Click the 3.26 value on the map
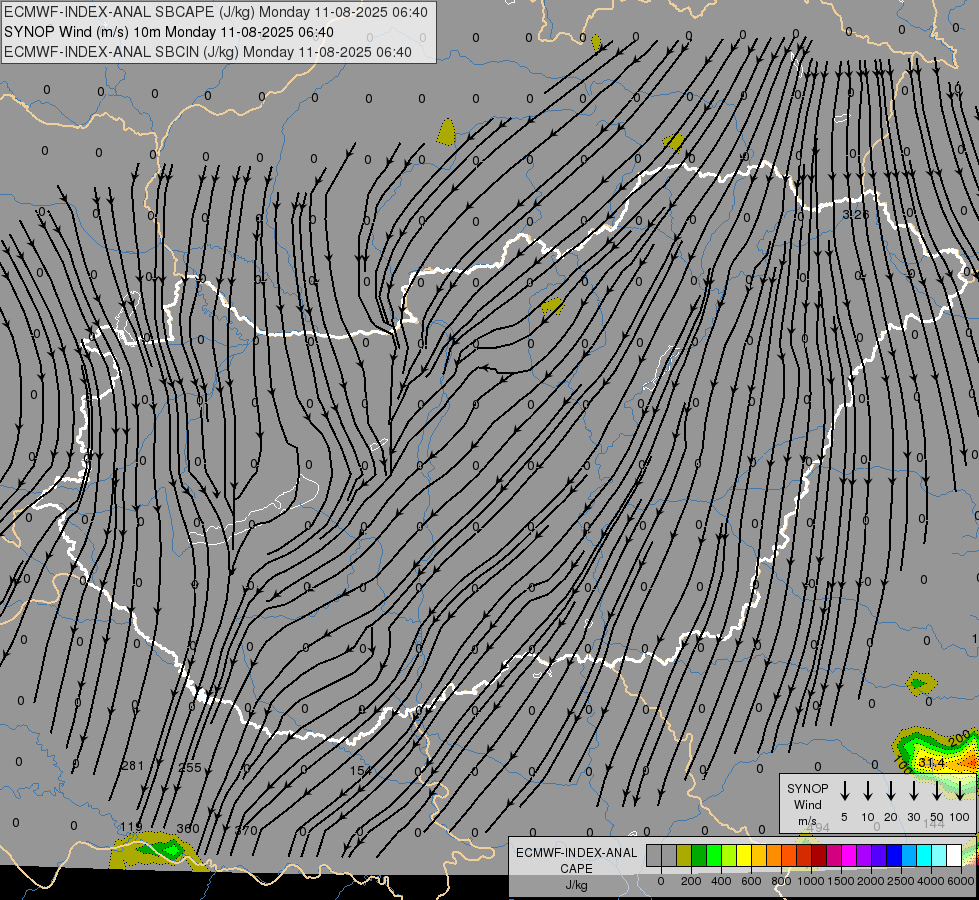 [856, 215]
